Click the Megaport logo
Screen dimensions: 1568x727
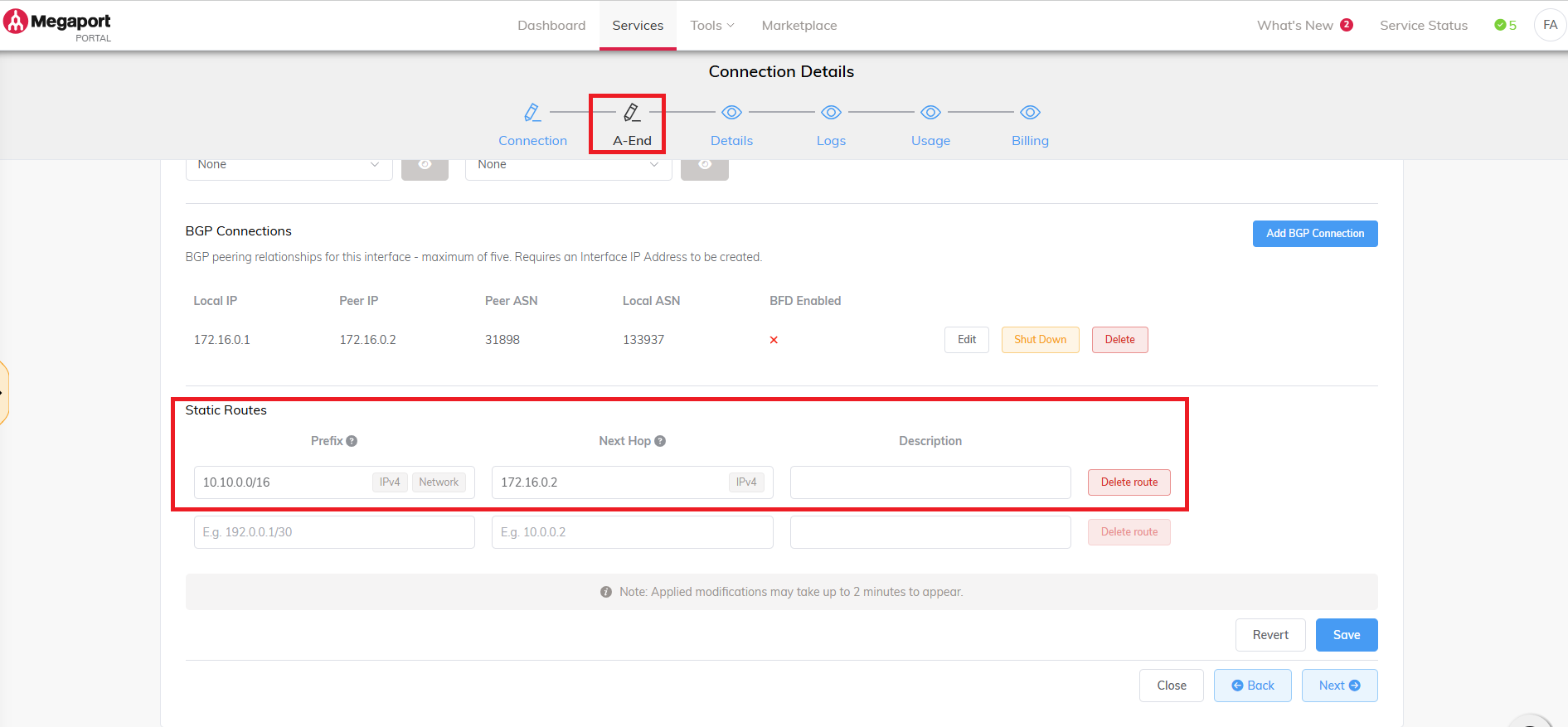point(57,25)
